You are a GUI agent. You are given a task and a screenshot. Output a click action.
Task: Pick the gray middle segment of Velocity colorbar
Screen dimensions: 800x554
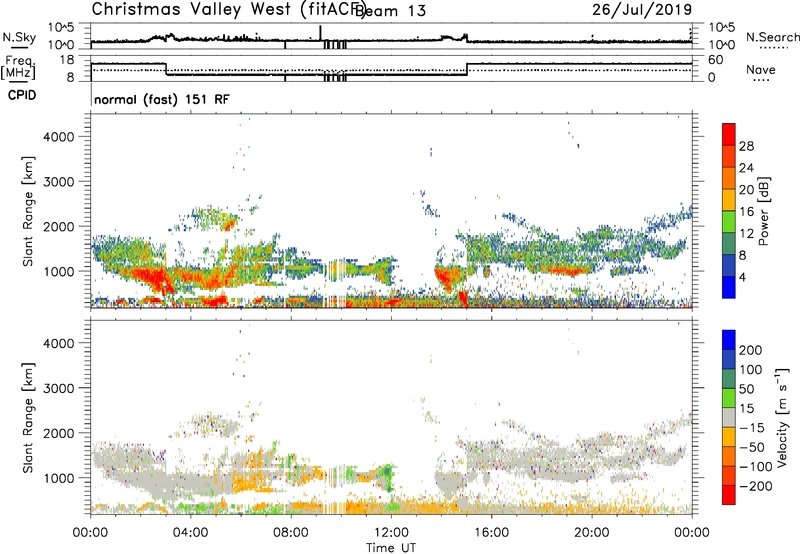click(729, 417)
